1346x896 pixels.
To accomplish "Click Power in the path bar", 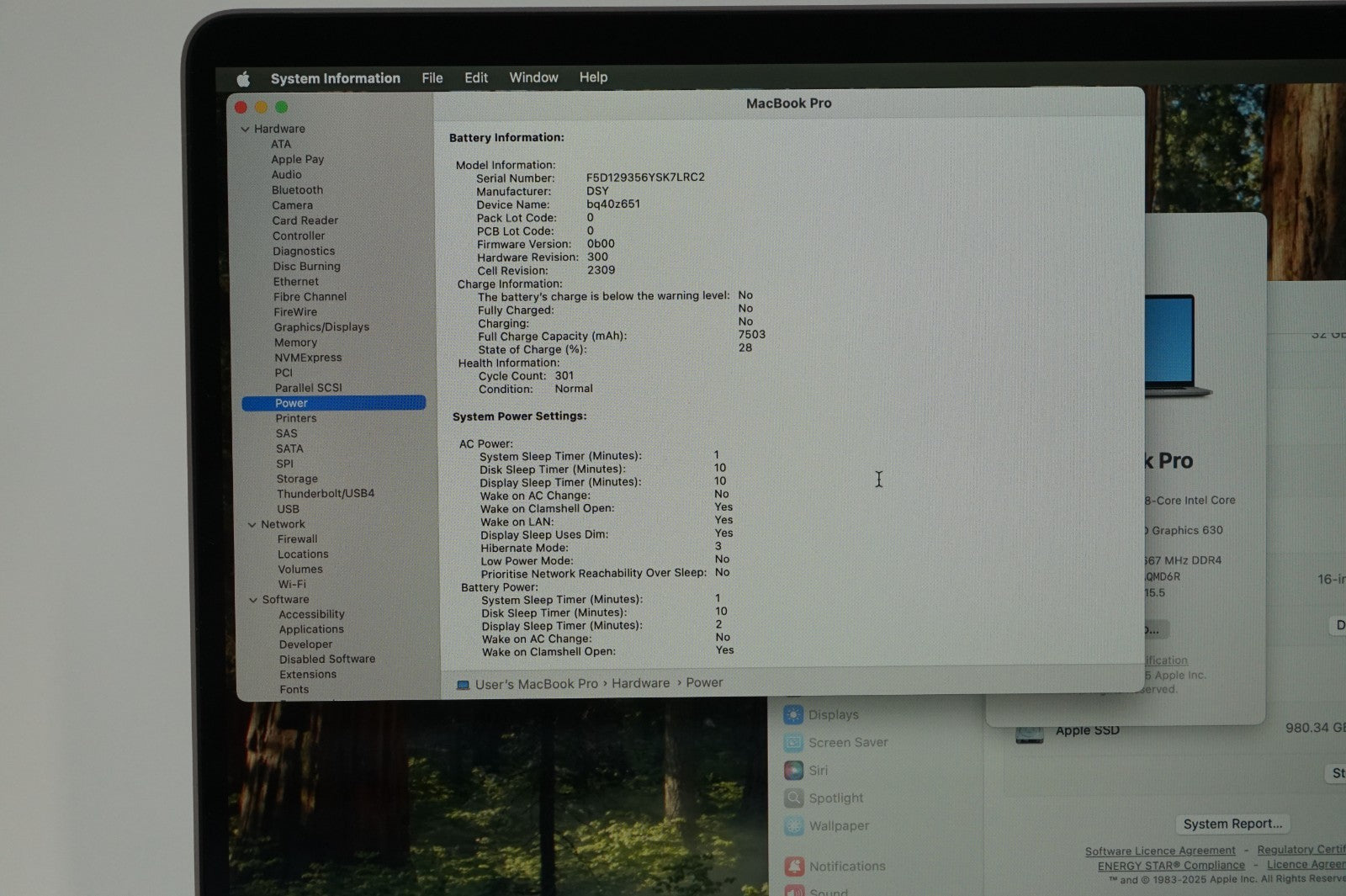I will coord(704,683).
